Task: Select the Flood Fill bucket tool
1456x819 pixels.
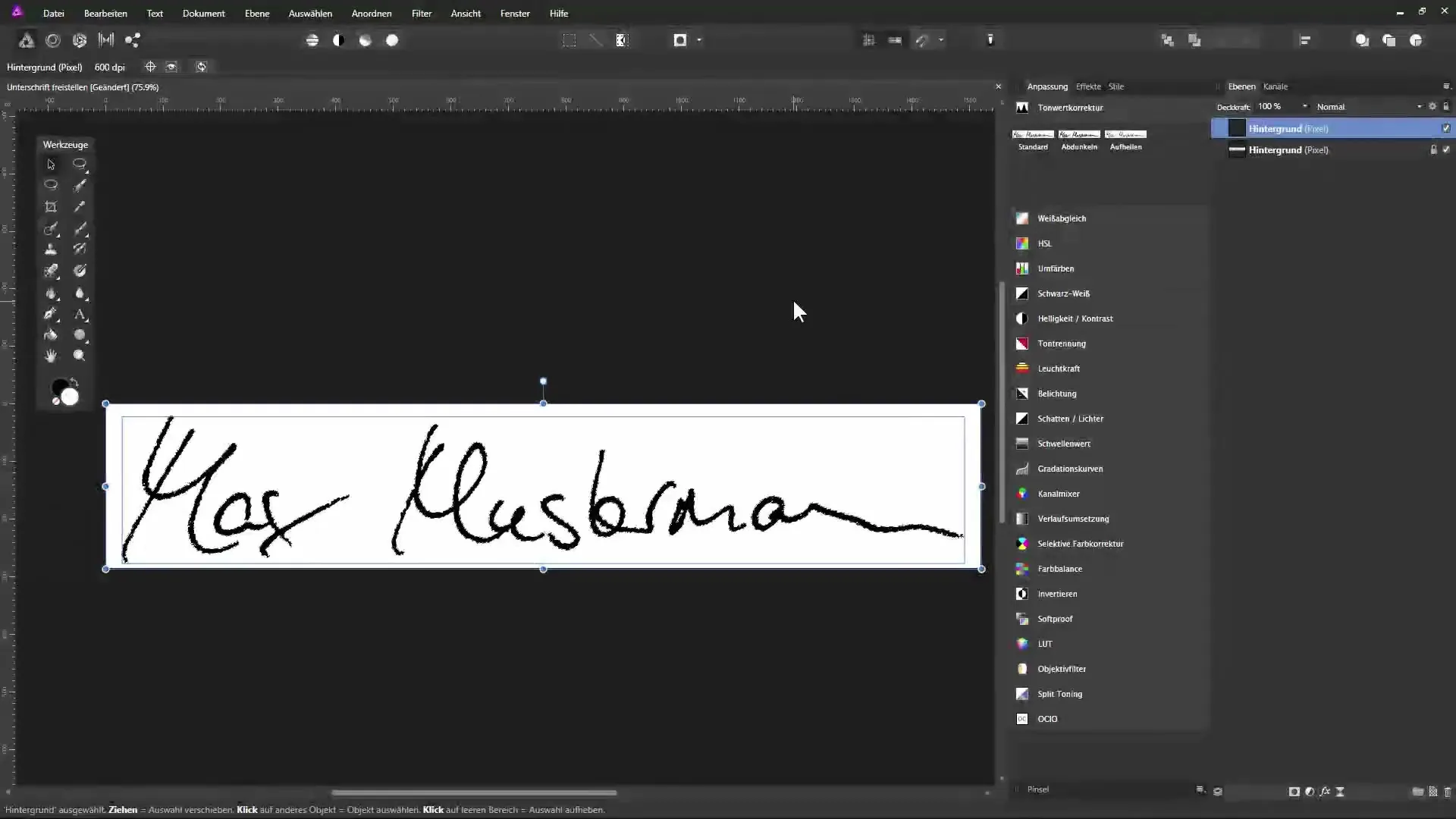Action: [51, 334]
